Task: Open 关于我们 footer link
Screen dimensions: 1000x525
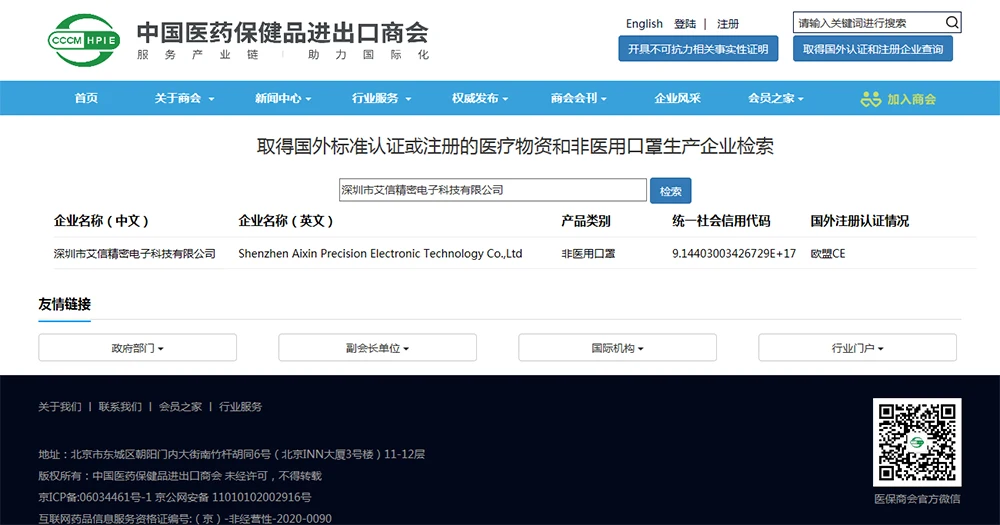Action: pos(60,406)
